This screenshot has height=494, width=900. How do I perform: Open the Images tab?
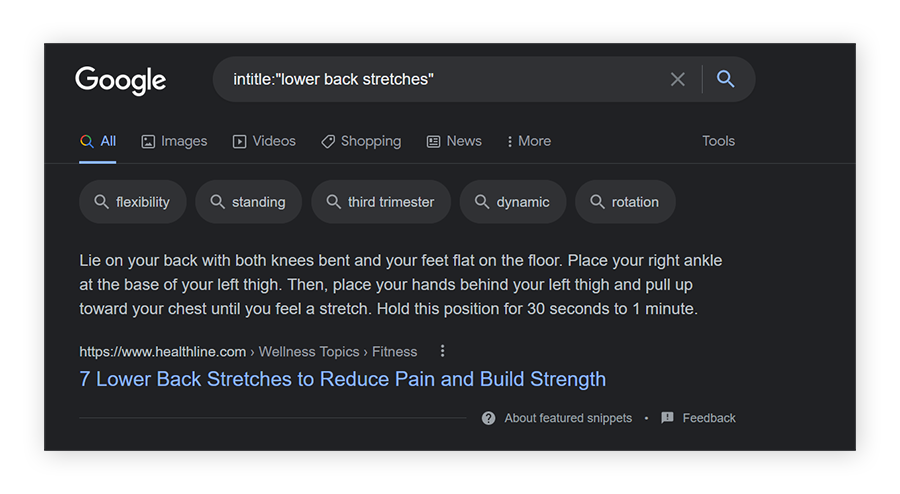click(x=174, y=141)
